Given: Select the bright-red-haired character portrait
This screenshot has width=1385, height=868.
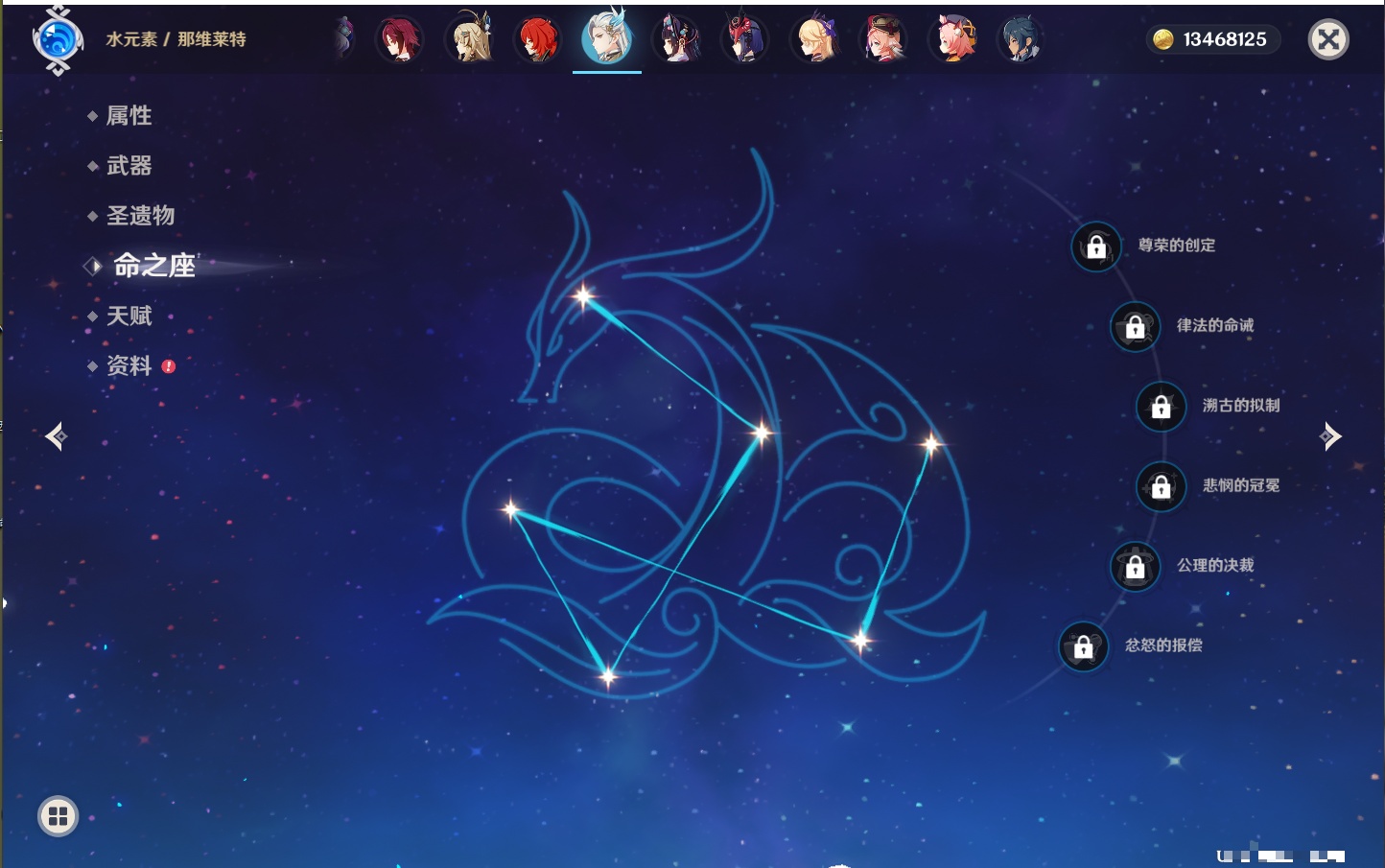Looking at the screenshot, I should point(537,40).
